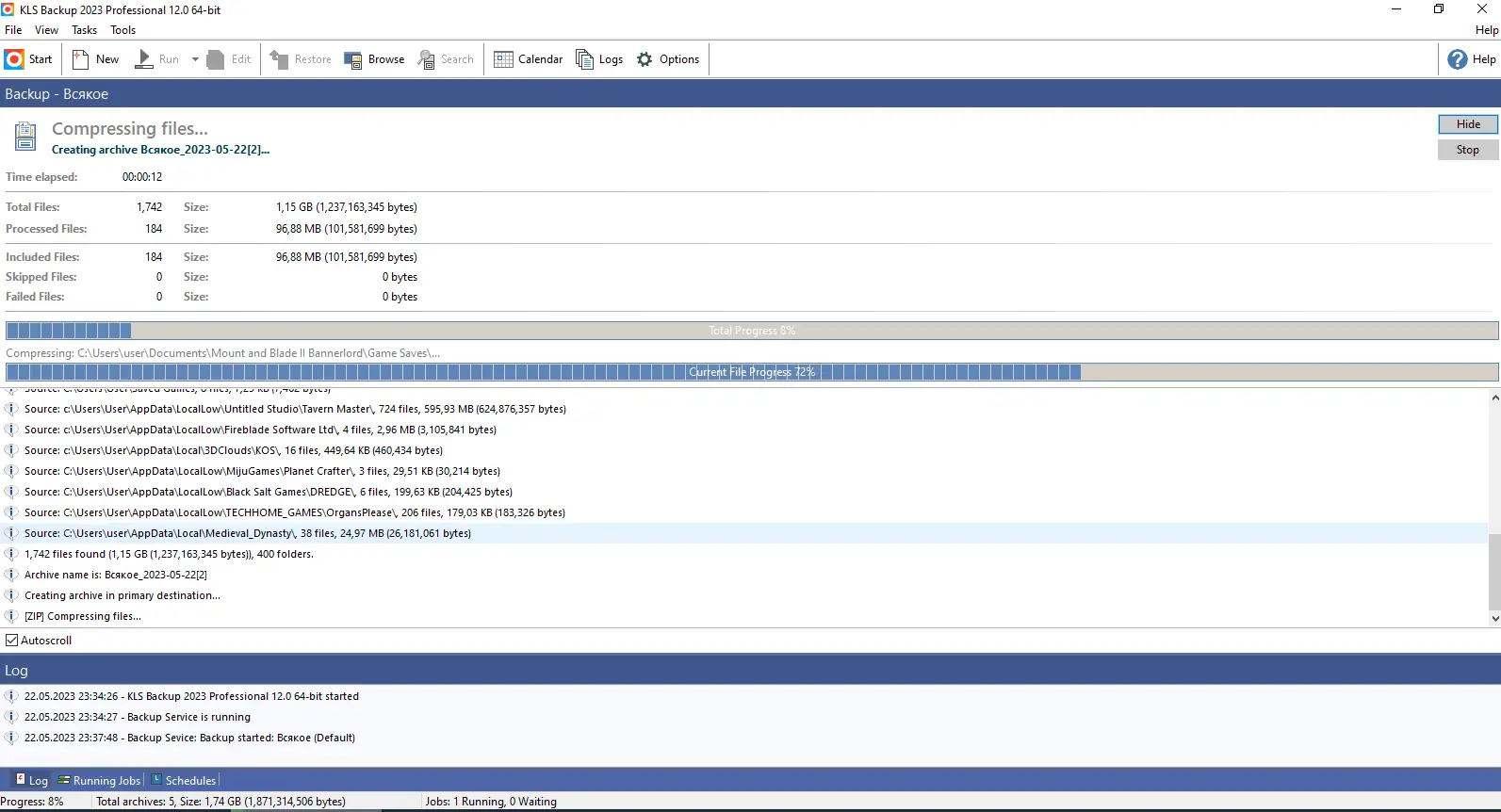Switch to the Schedules tab
This screenshot has width=1501, height=812.
click(184, 780)
